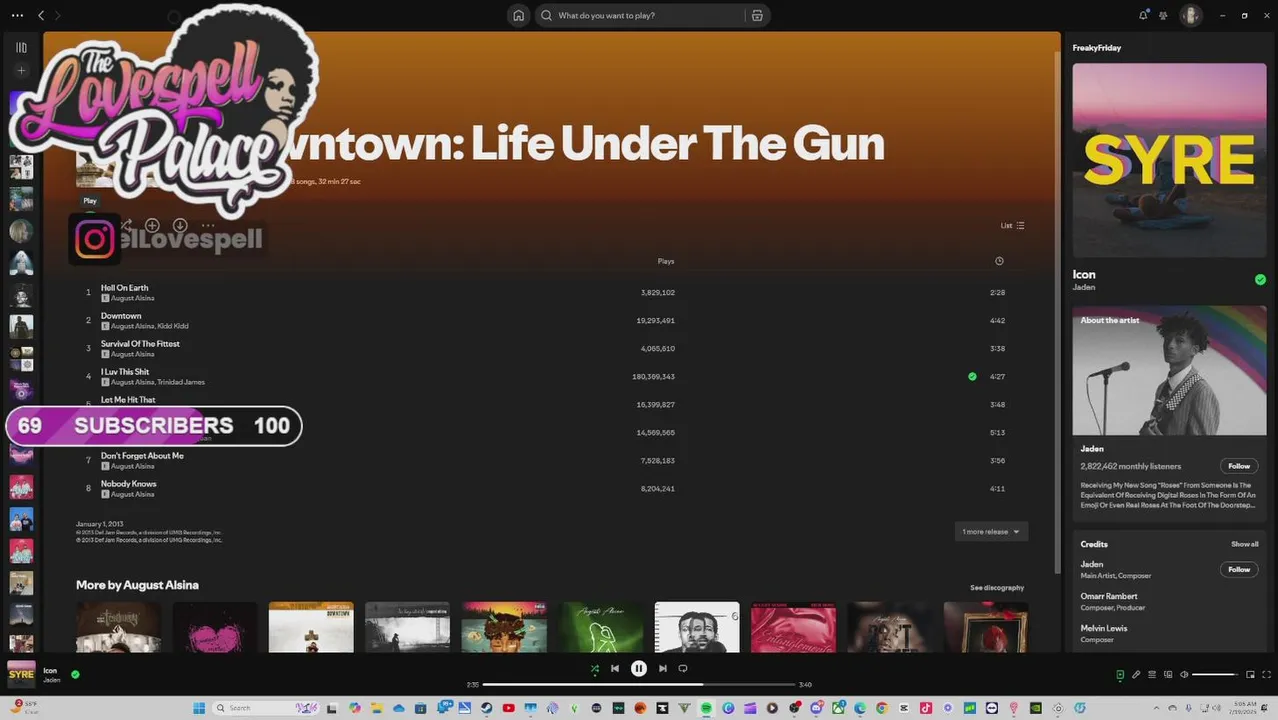Seek on the playback progress bar

639,685
